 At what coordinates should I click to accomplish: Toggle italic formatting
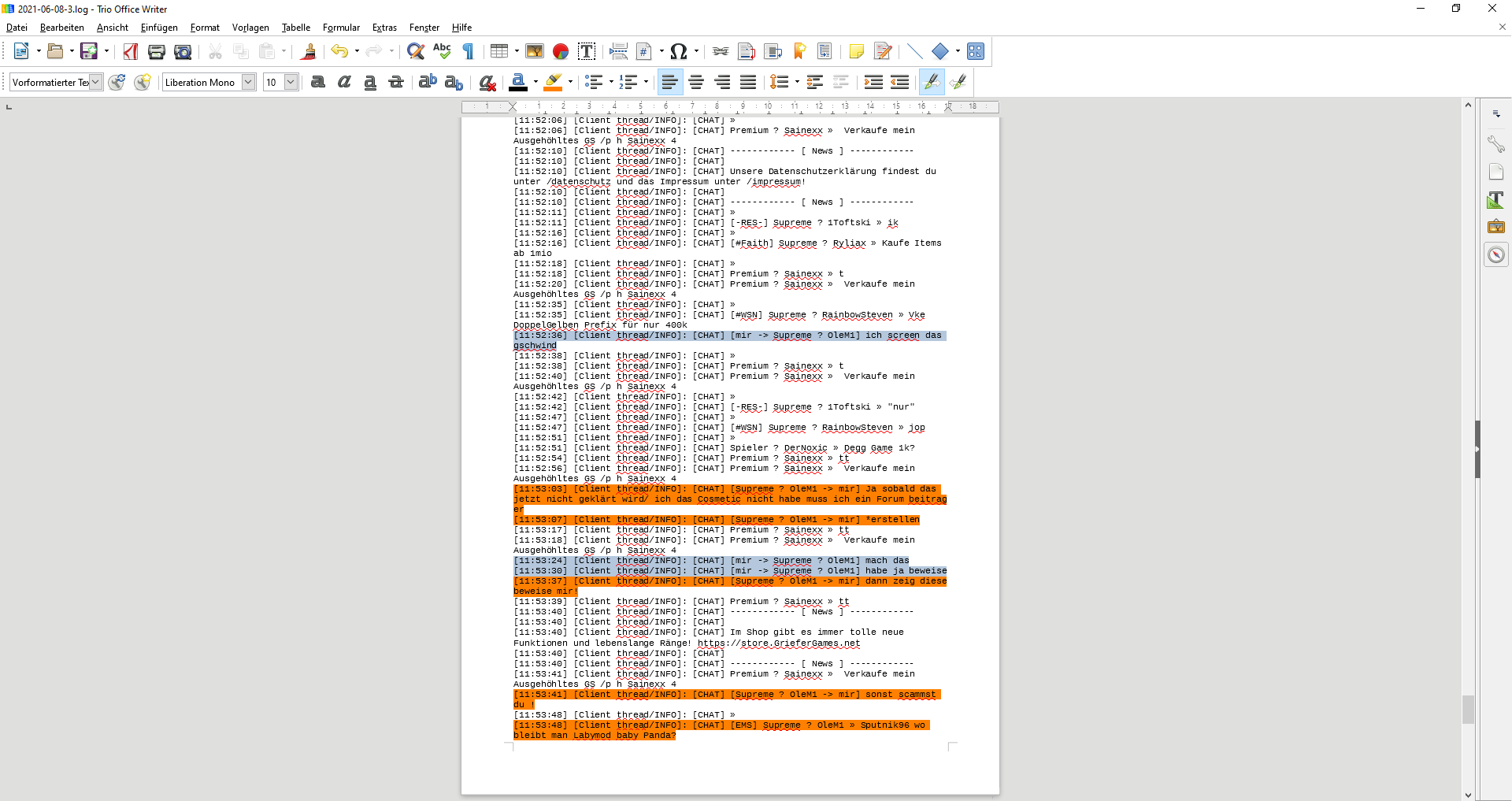tap(344, 82)
